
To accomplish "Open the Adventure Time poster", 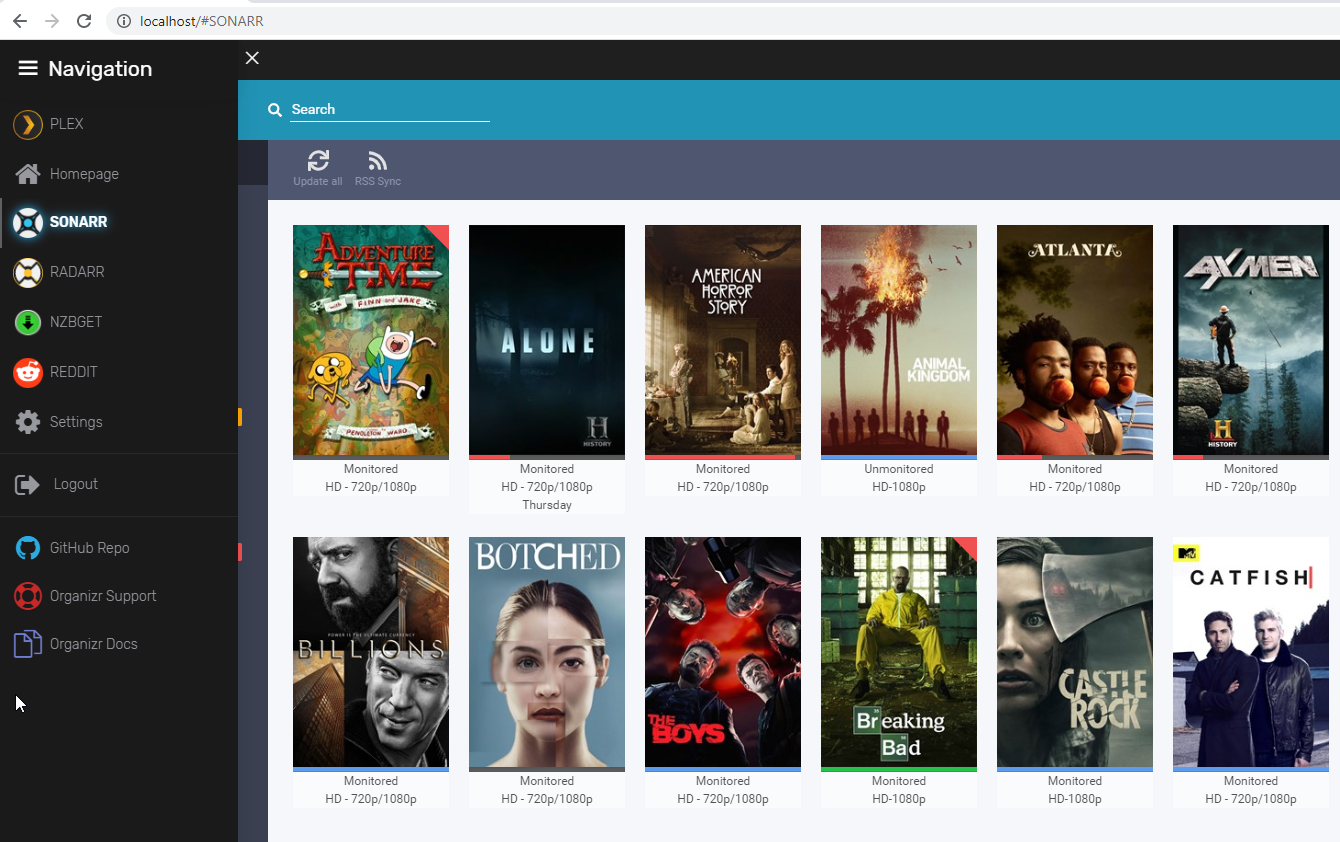I will [371, 341].
